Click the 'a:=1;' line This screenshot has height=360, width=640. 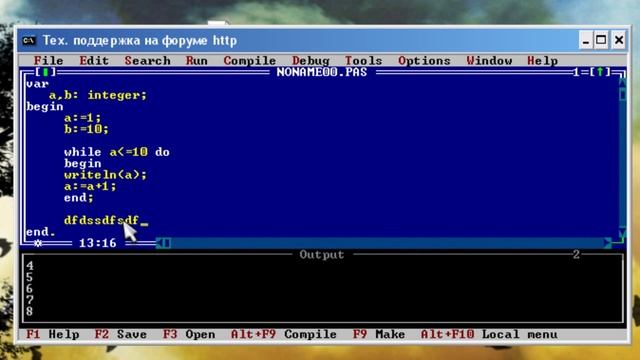(82, 118)
